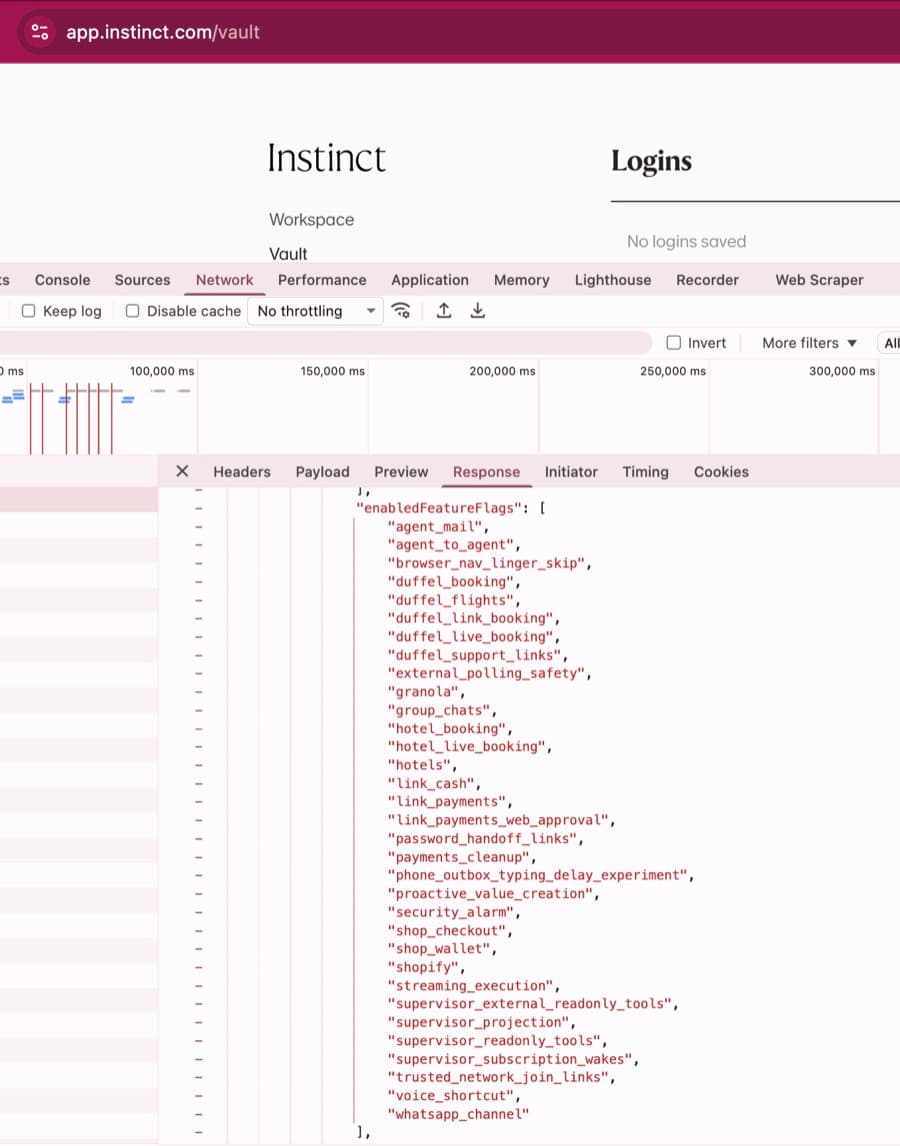Screen dimensions: 900x1146
Task: Click the export HAR download icon
Action: [x=477, y=311]
